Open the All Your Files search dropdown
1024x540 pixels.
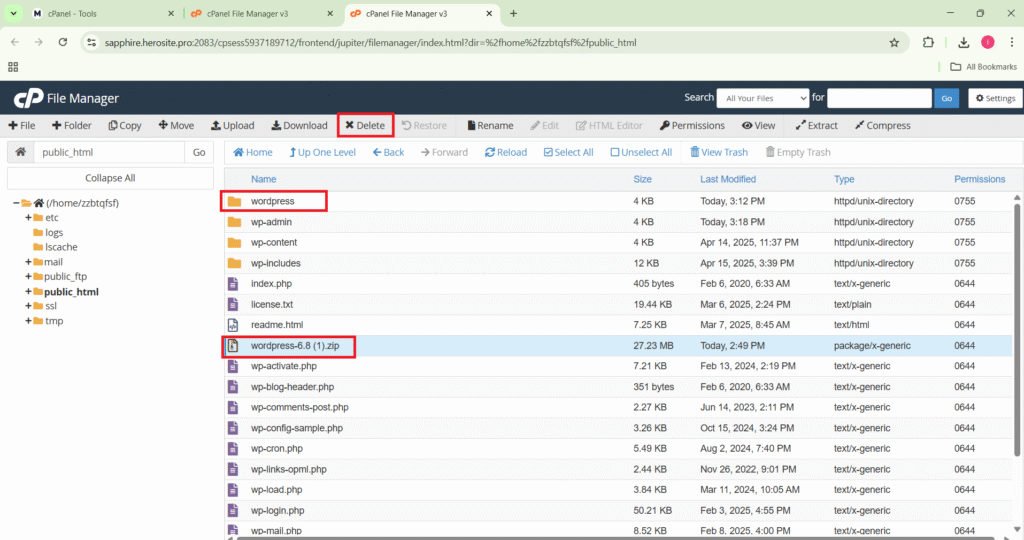(x=763, y=98)
